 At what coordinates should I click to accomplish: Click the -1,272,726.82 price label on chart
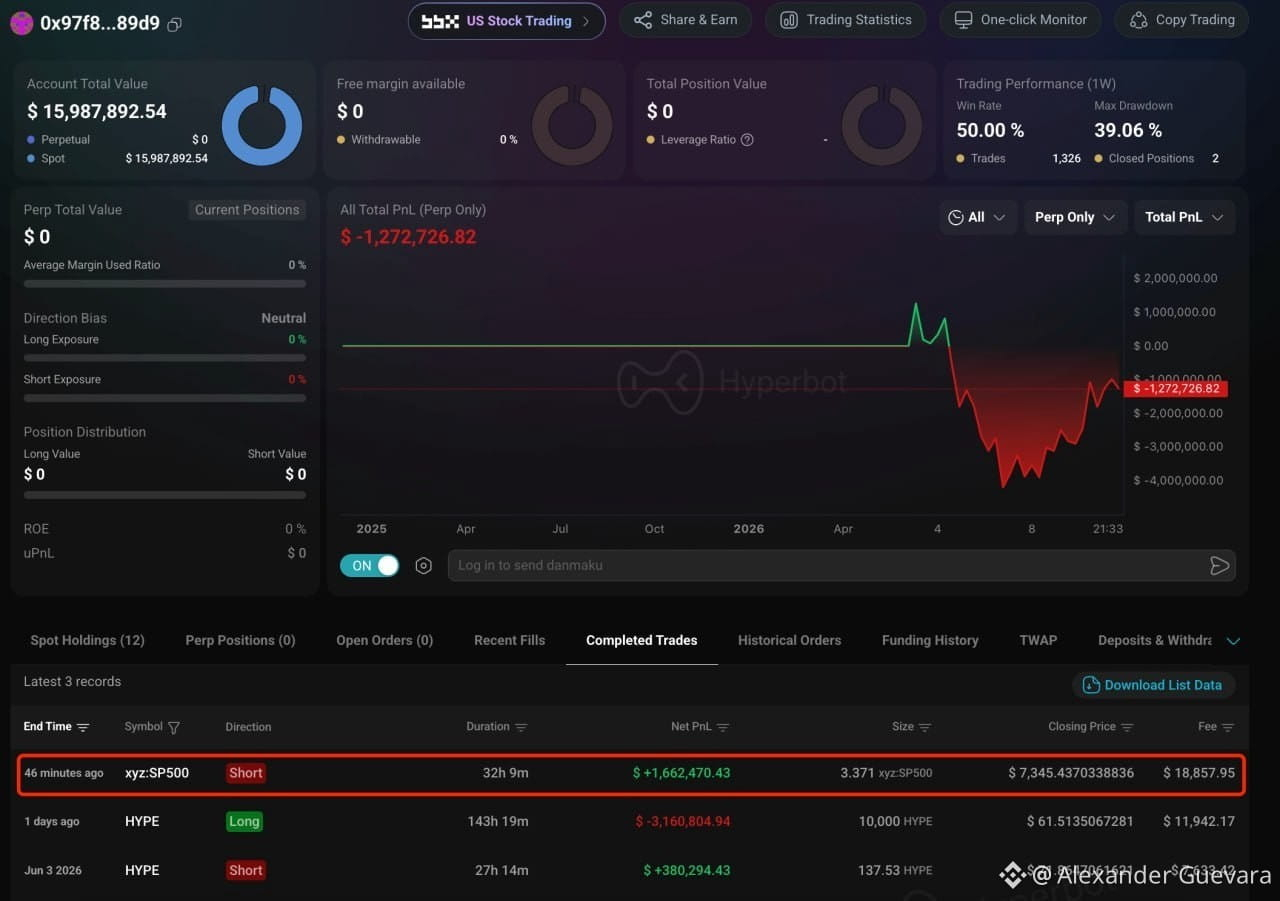coord(1176,388)
